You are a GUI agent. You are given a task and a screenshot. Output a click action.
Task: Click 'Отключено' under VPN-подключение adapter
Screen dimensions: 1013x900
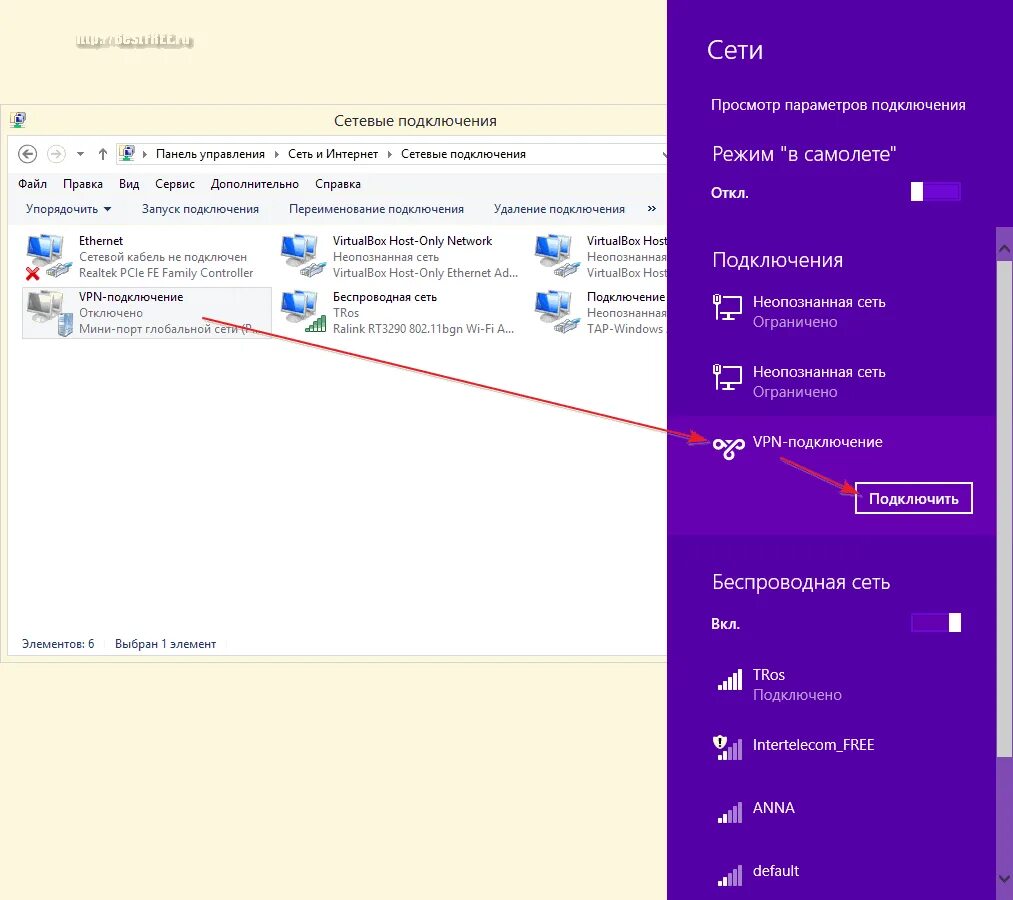[x=110, y=313]
